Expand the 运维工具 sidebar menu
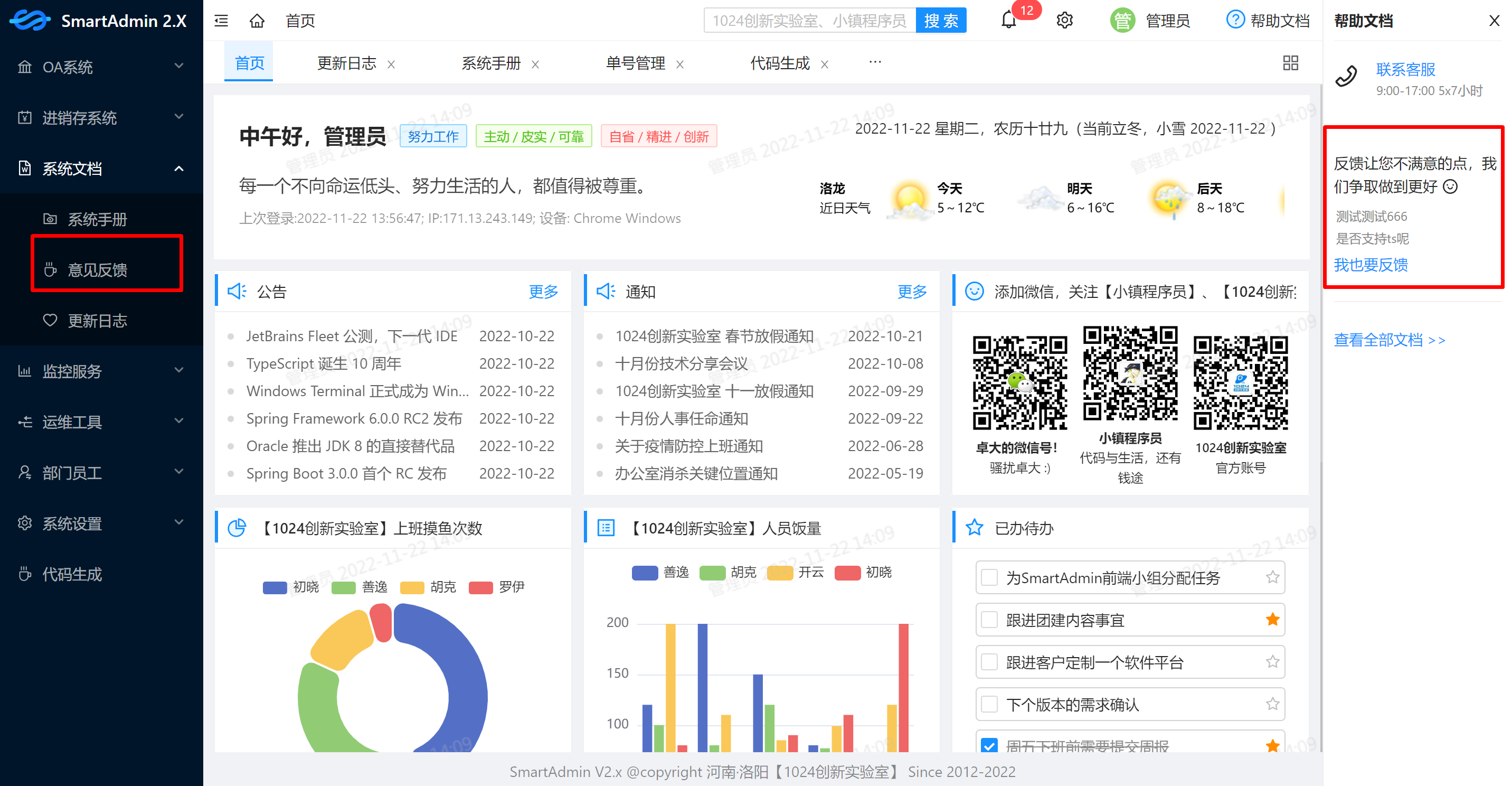 (x=101, y=422)
